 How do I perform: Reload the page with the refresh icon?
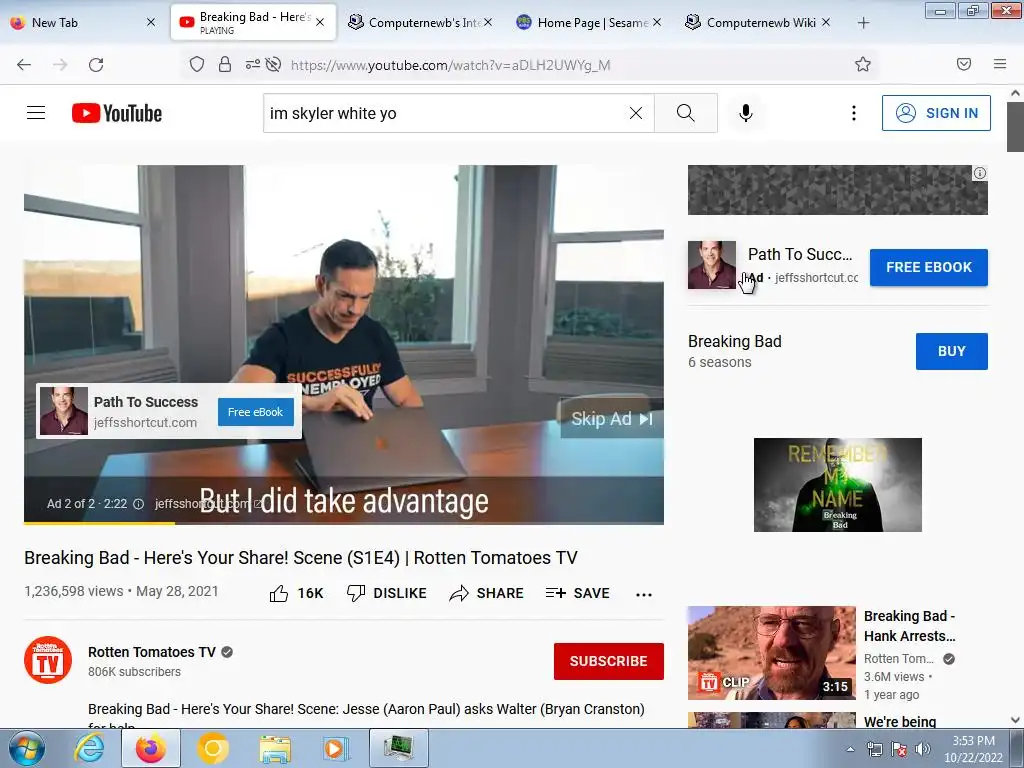coord(96,65)
